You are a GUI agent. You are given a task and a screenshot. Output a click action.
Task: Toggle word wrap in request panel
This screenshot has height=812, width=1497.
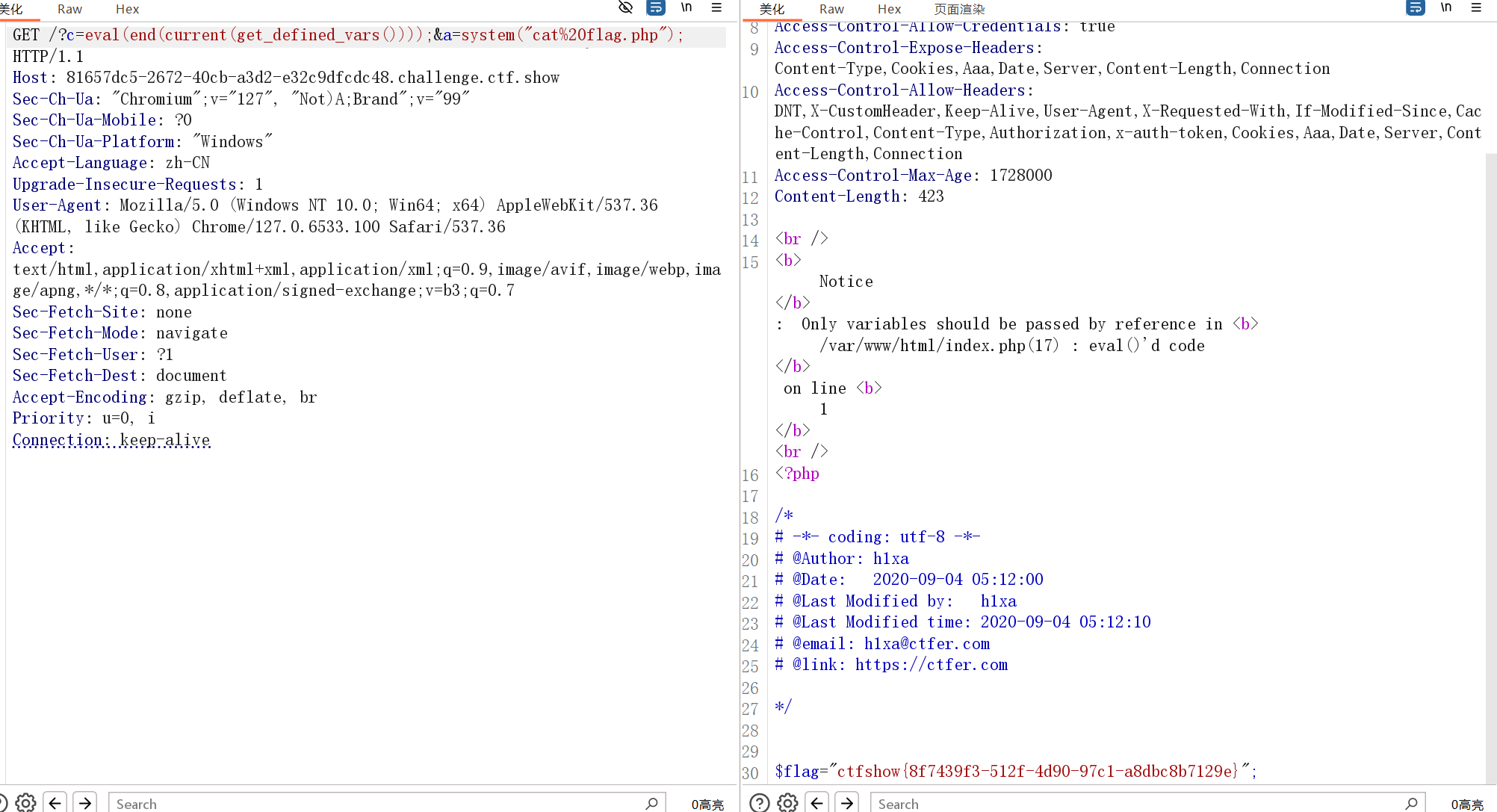pyautogui.click(x=655, y=7)
